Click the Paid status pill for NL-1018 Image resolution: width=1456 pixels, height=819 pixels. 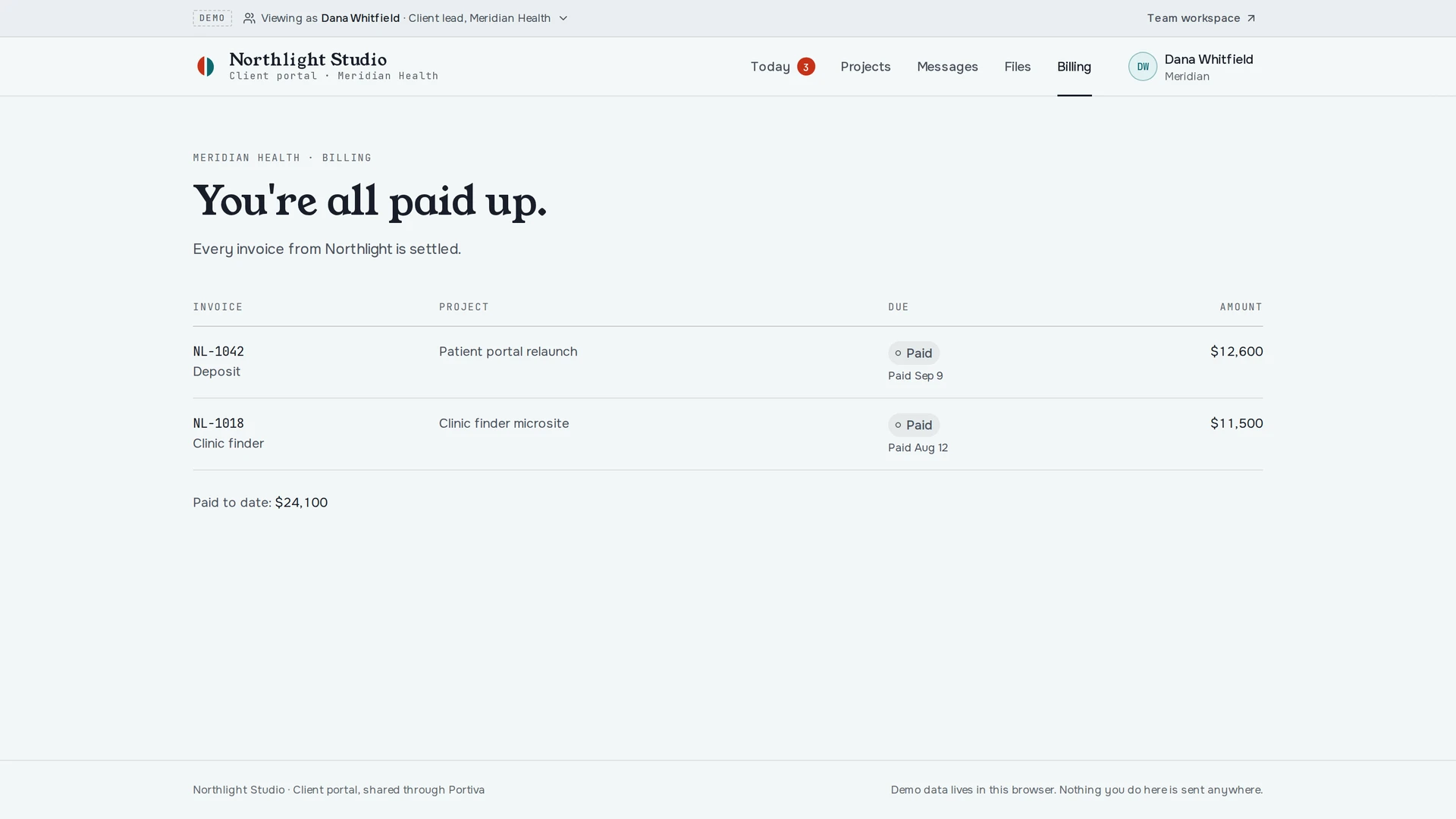914,425
